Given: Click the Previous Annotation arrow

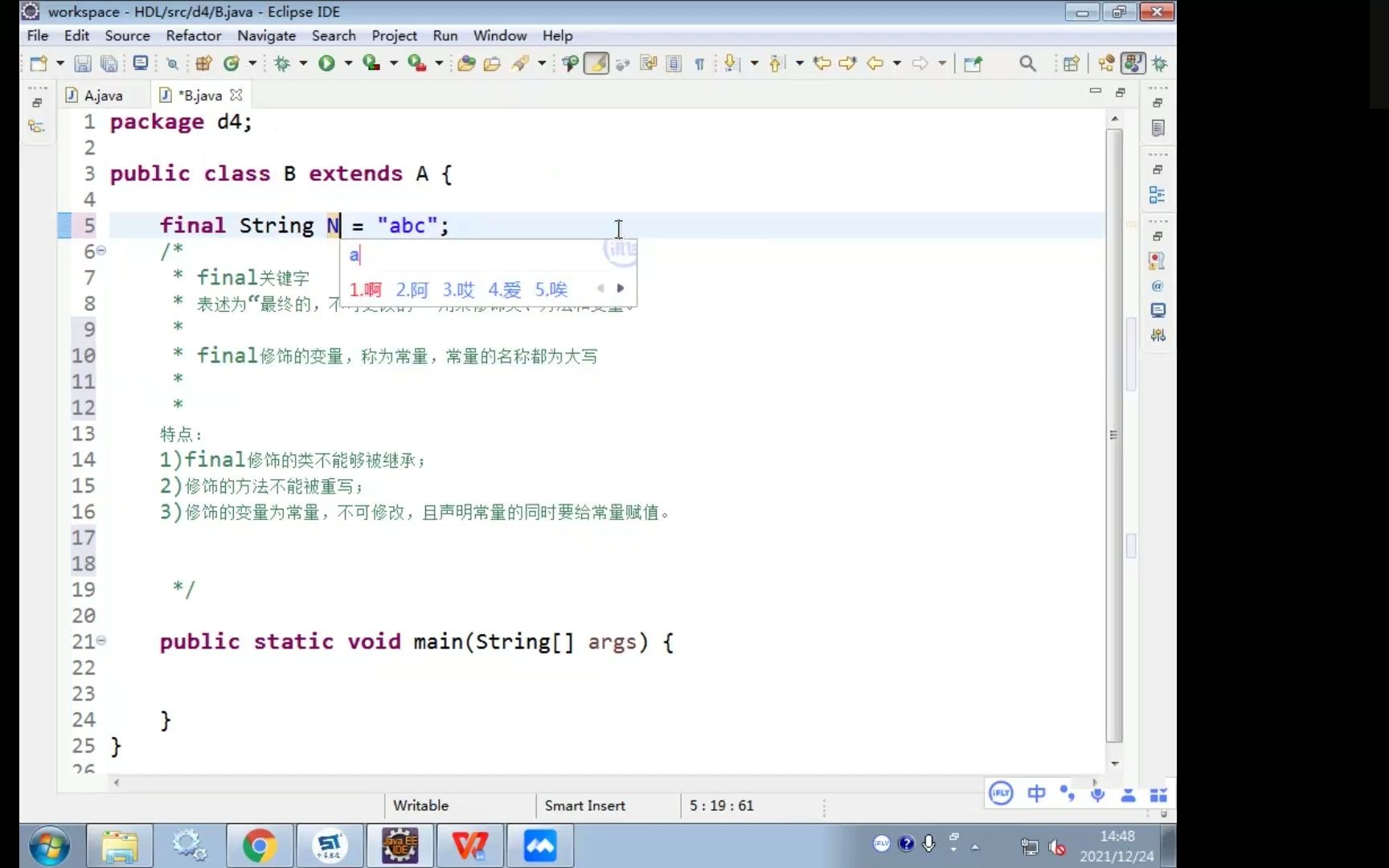Looking at the screenshot, I should click(776, 63).
